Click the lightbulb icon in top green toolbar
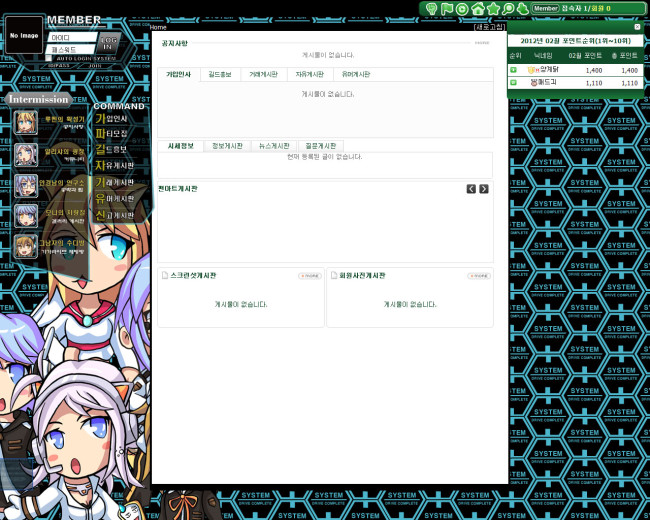Image resolution: width=650 pixels, height=520 pixels. [432, 9]
